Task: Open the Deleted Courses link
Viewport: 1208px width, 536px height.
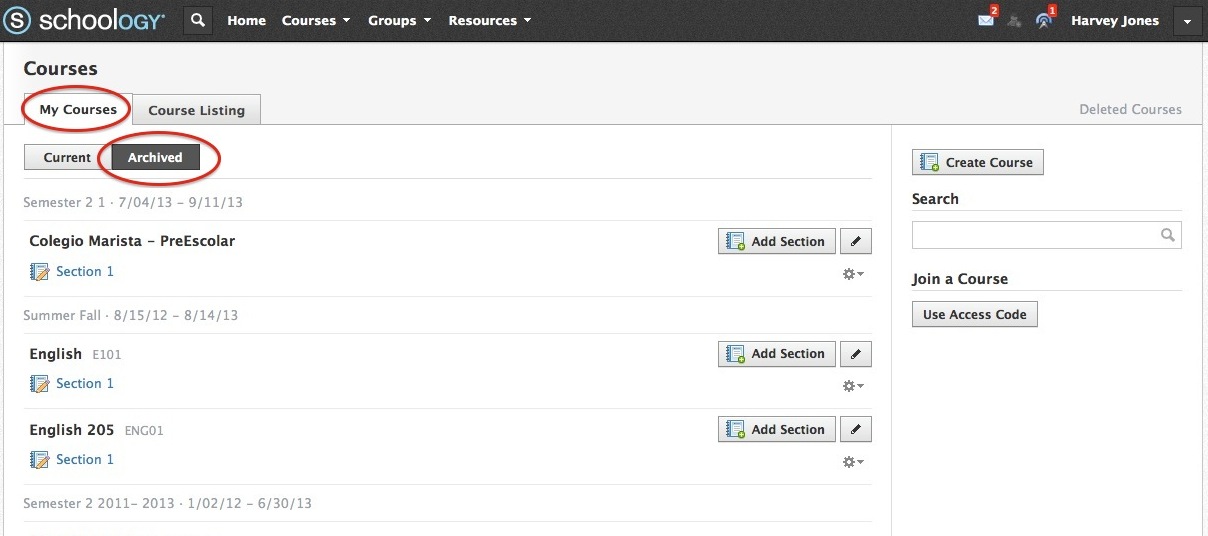Action: (x=1130, y=109)
